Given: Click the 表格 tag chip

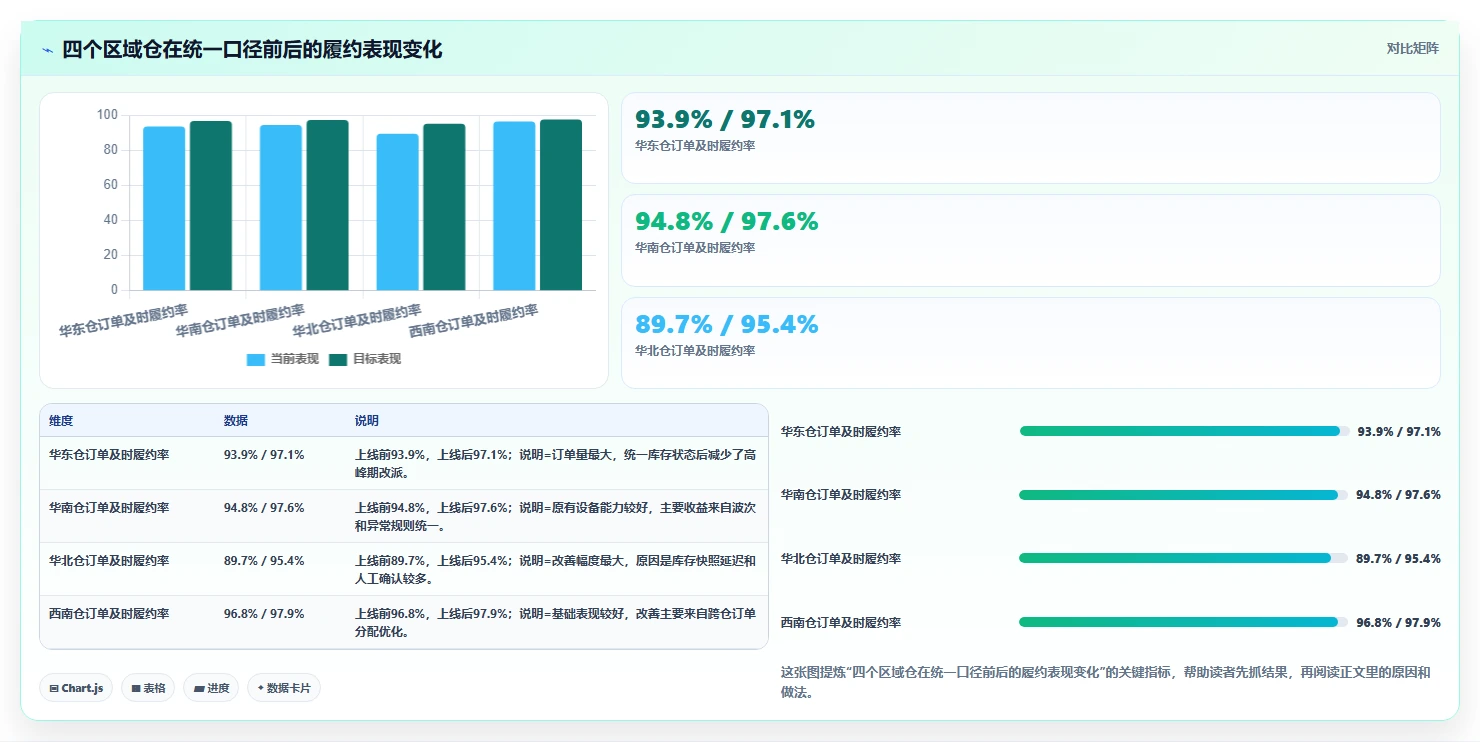Looking at the screenshot, I should pyautogui.click(x=148, y=688).
